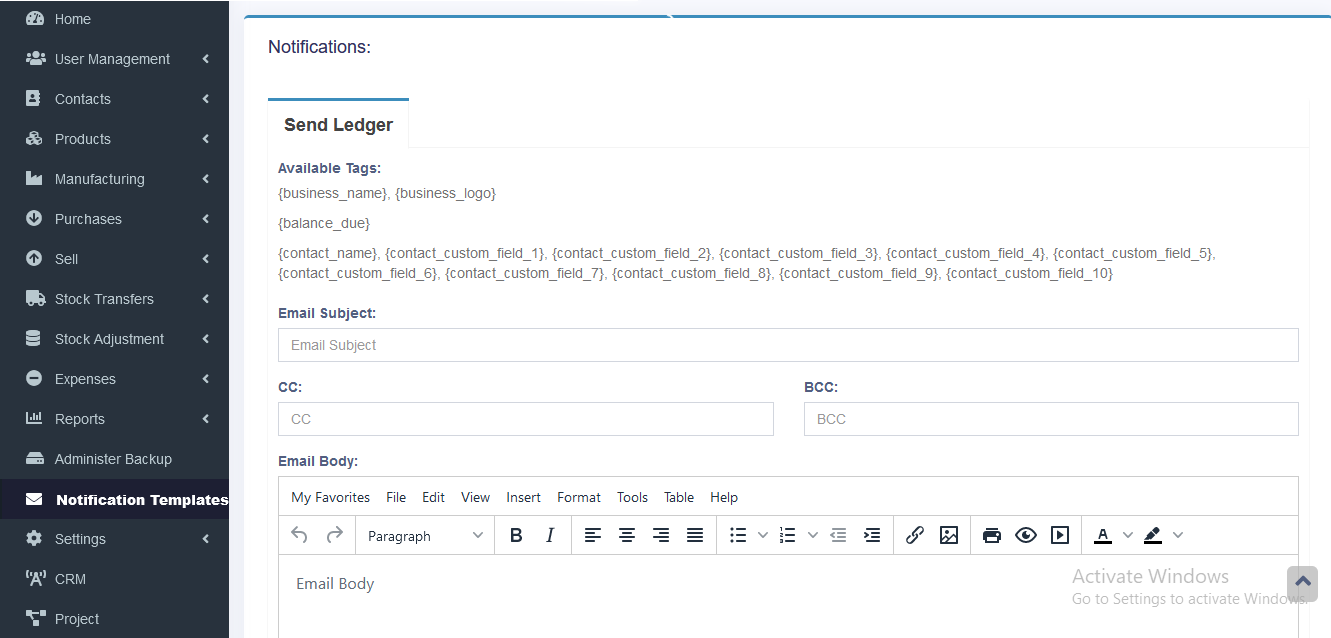Open the Insert menu in editor
This screenshot has width=1331, height=638.
tap(523, 497)
